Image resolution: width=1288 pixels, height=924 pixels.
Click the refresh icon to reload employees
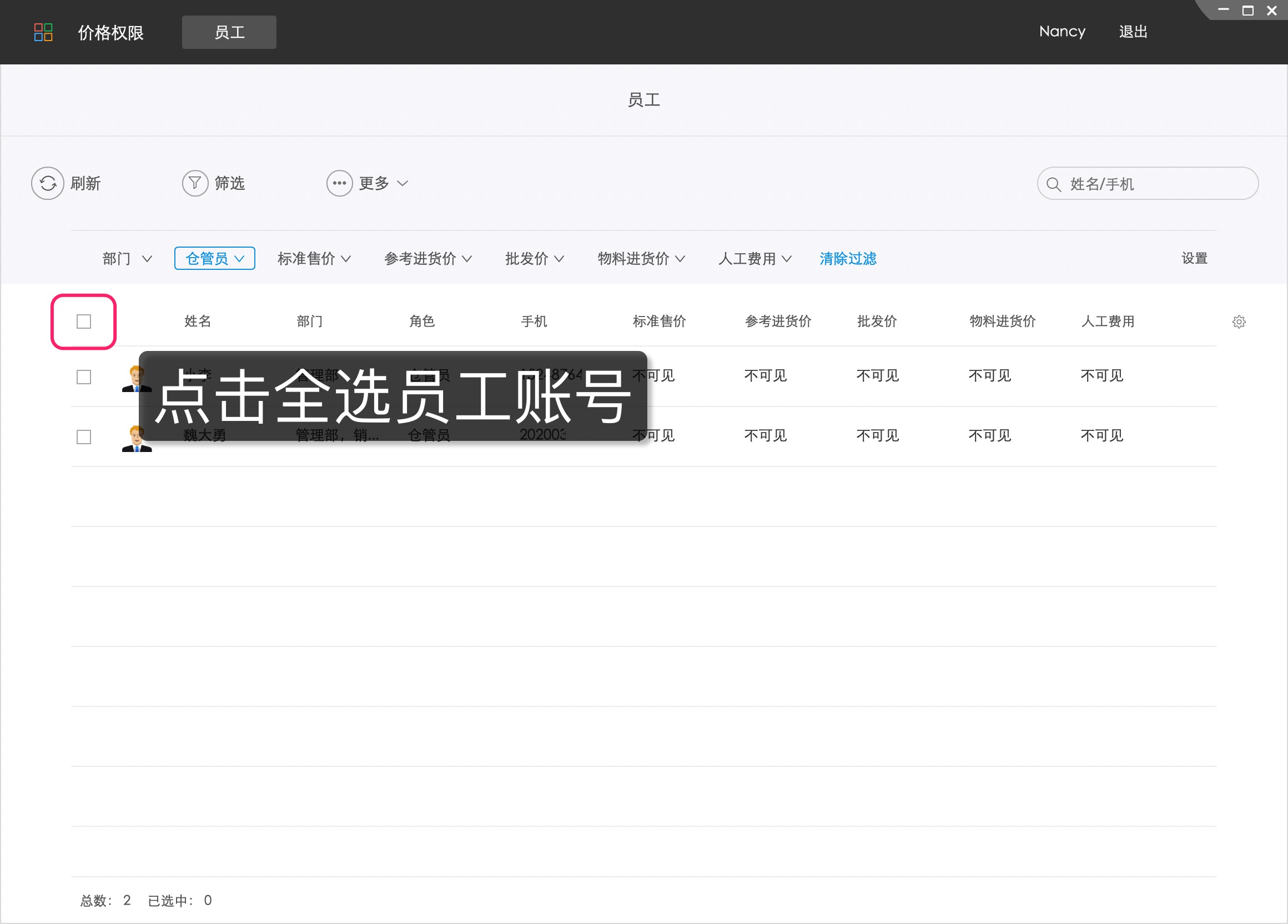pyautogui.click(x=47, y=183)
